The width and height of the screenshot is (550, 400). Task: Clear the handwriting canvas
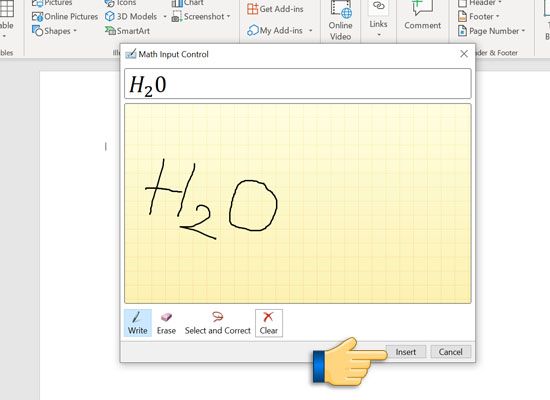[269, 323]
